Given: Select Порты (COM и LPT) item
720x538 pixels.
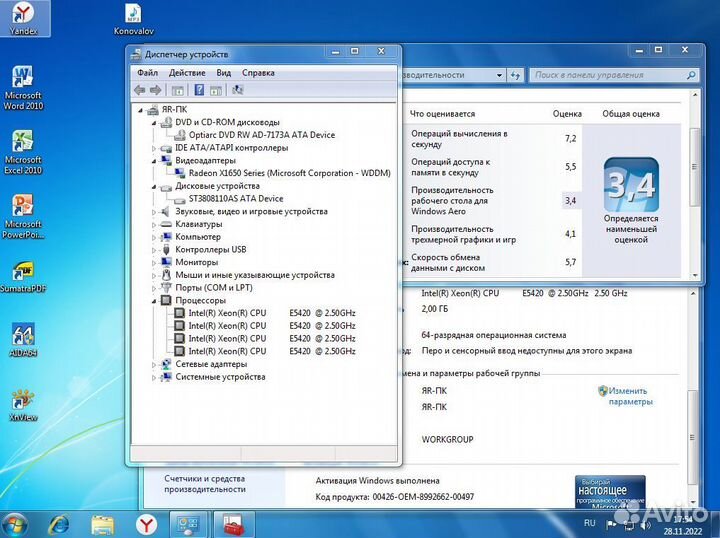Looking at the screenshot, I should (x=214, y=288).
